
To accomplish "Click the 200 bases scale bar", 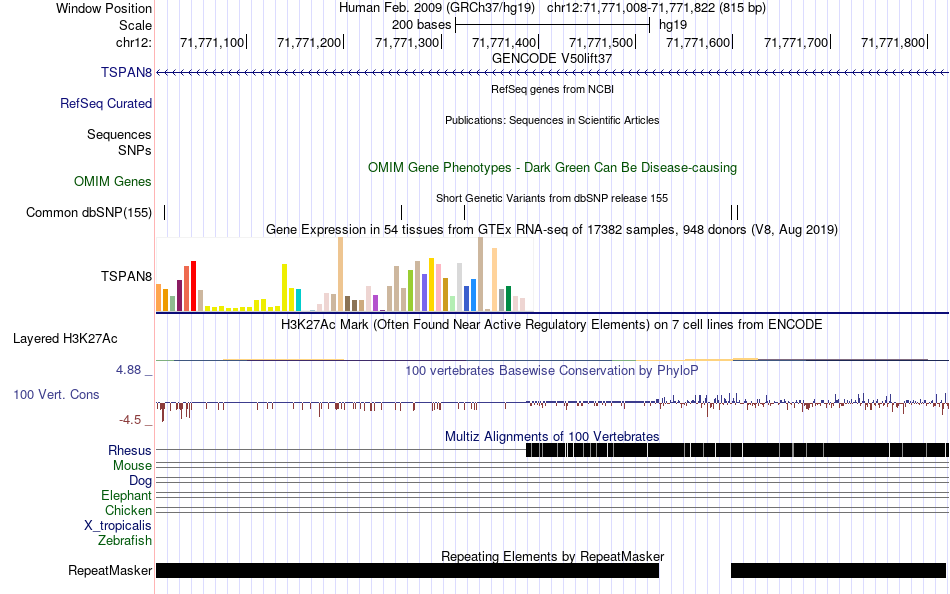I will coord(552,25).
